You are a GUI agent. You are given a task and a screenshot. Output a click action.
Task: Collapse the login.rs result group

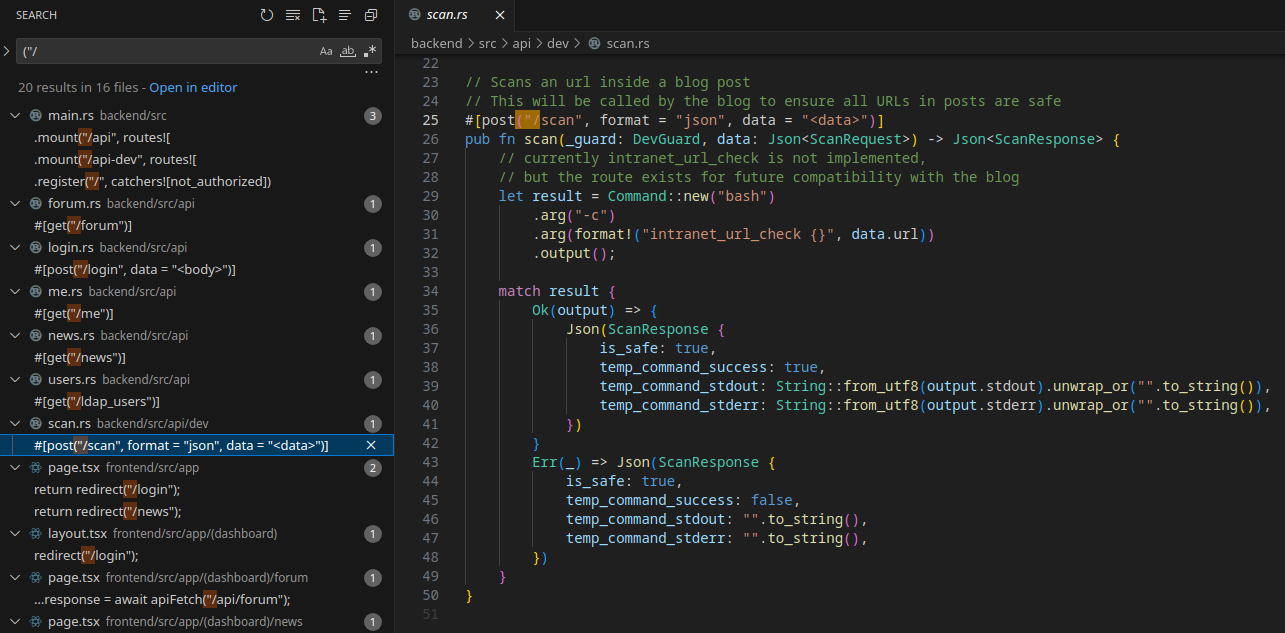point(15,248)
